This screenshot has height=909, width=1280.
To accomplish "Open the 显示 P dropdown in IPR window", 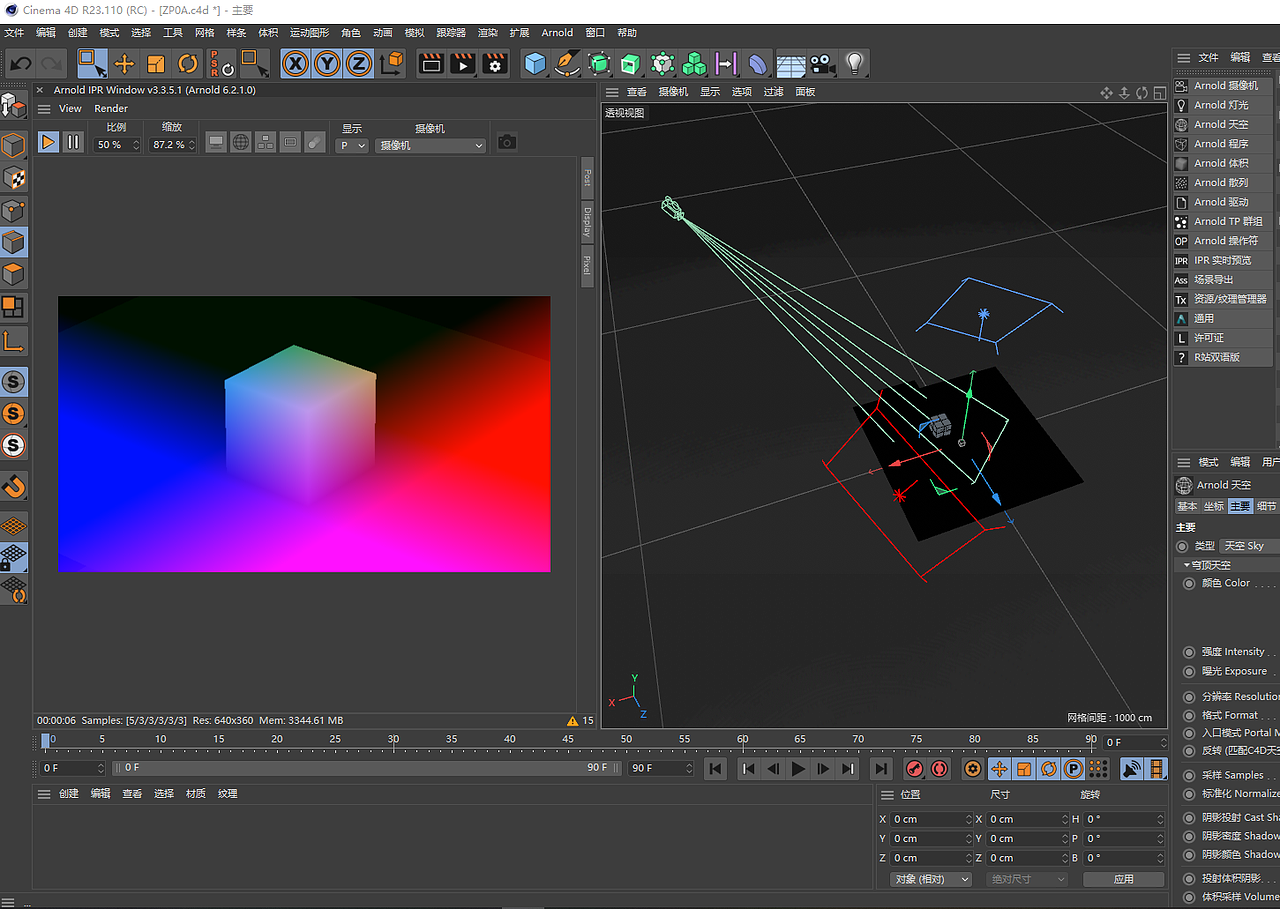I will click(x=352, y=145).
